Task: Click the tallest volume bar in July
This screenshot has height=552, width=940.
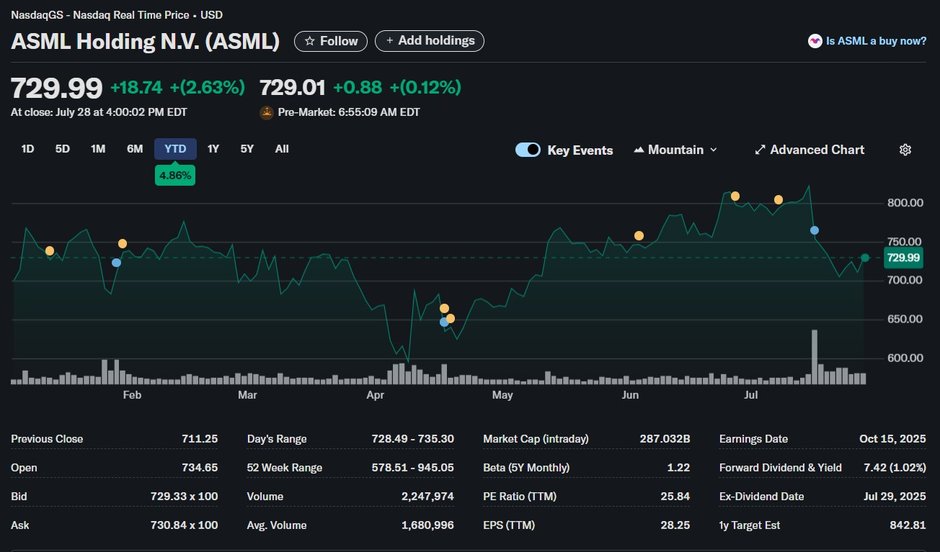Action: tap(814, 357)
